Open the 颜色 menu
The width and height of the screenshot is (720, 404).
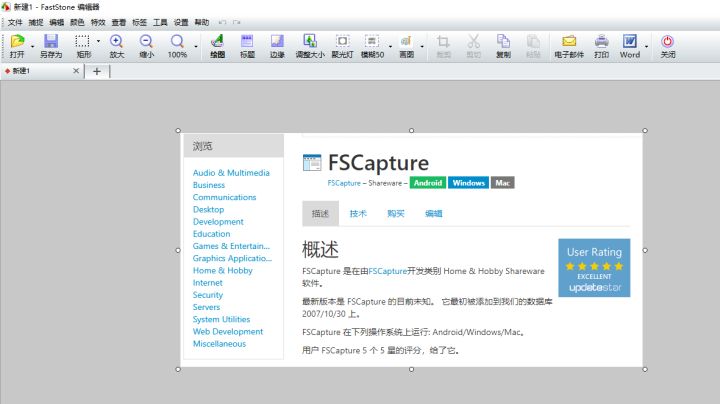[77, 22]
